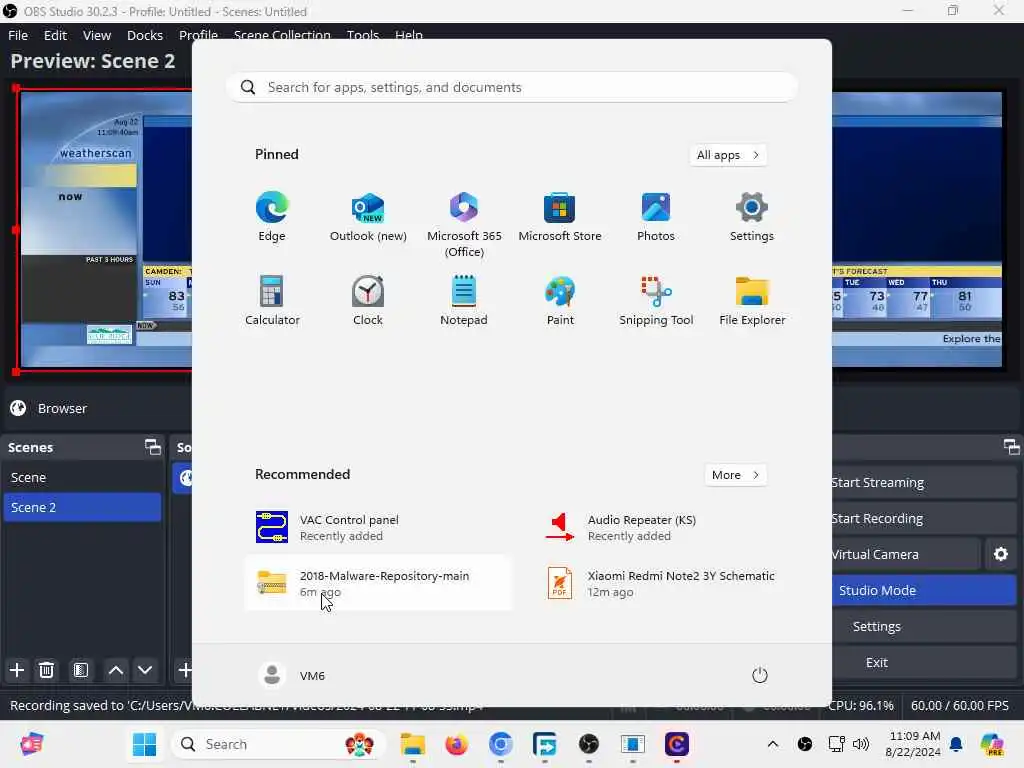
Task: Open OBS Edit menu
Action: pos(56,35)
